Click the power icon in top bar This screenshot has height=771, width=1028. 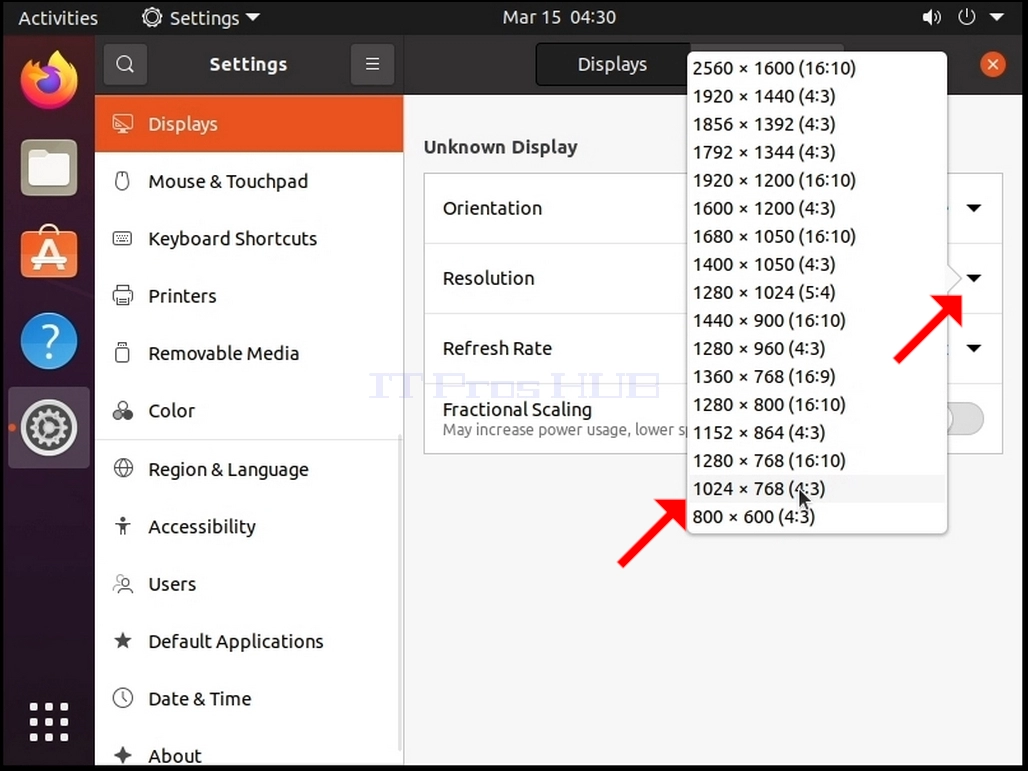(966, 17)
